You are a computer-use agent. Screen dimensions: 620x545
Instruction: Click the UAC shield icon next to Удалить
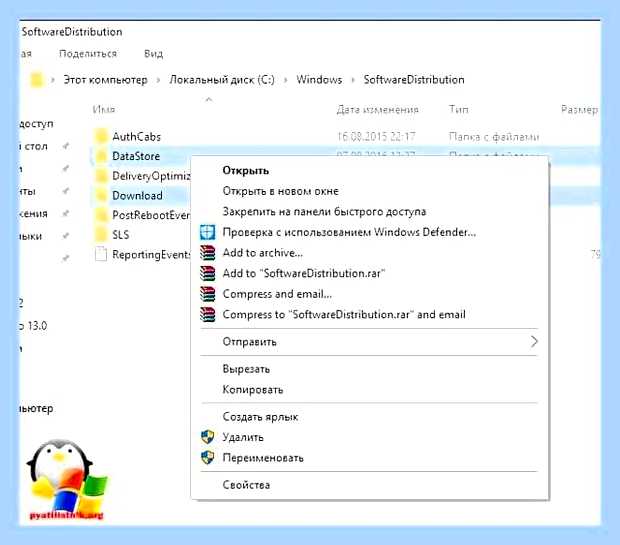click(208, 437)
